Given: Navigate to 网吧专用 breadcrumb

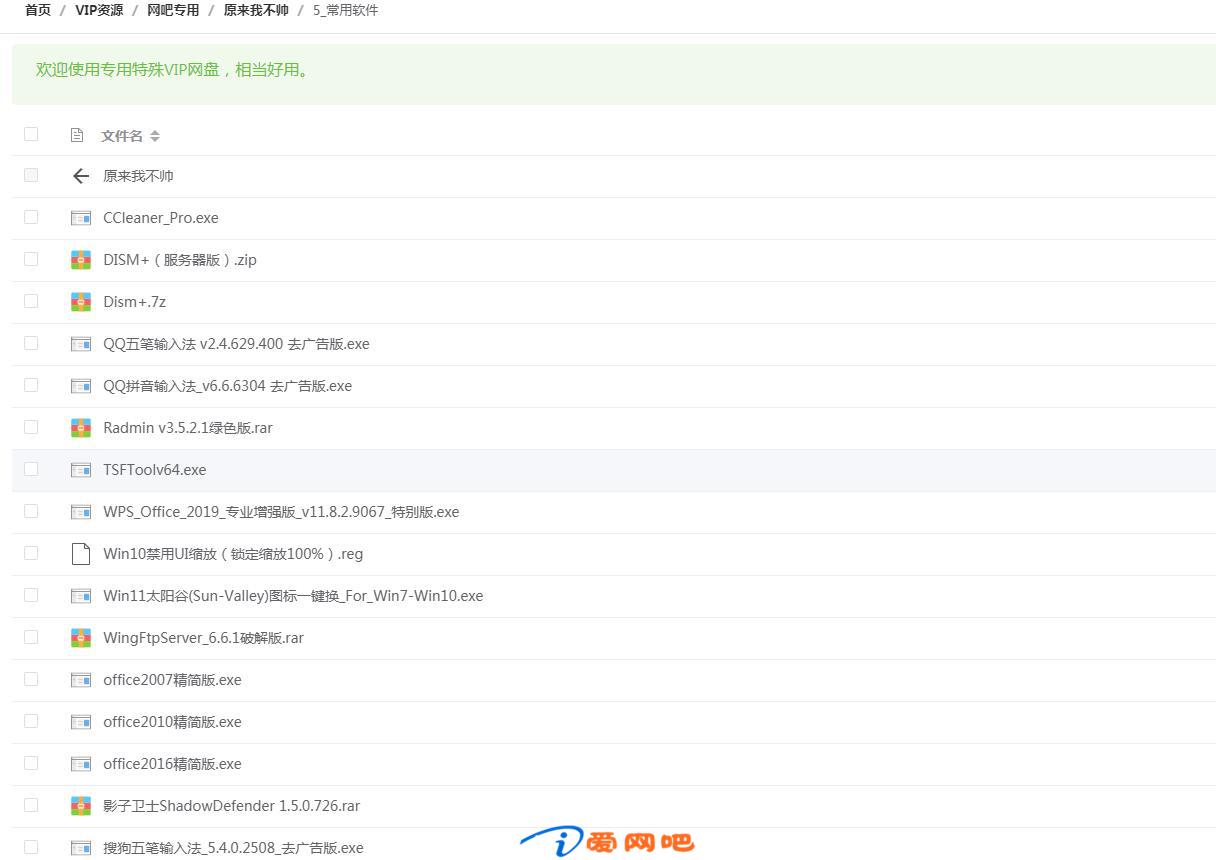Looking at the screenshot, I should tap(173, 10).
